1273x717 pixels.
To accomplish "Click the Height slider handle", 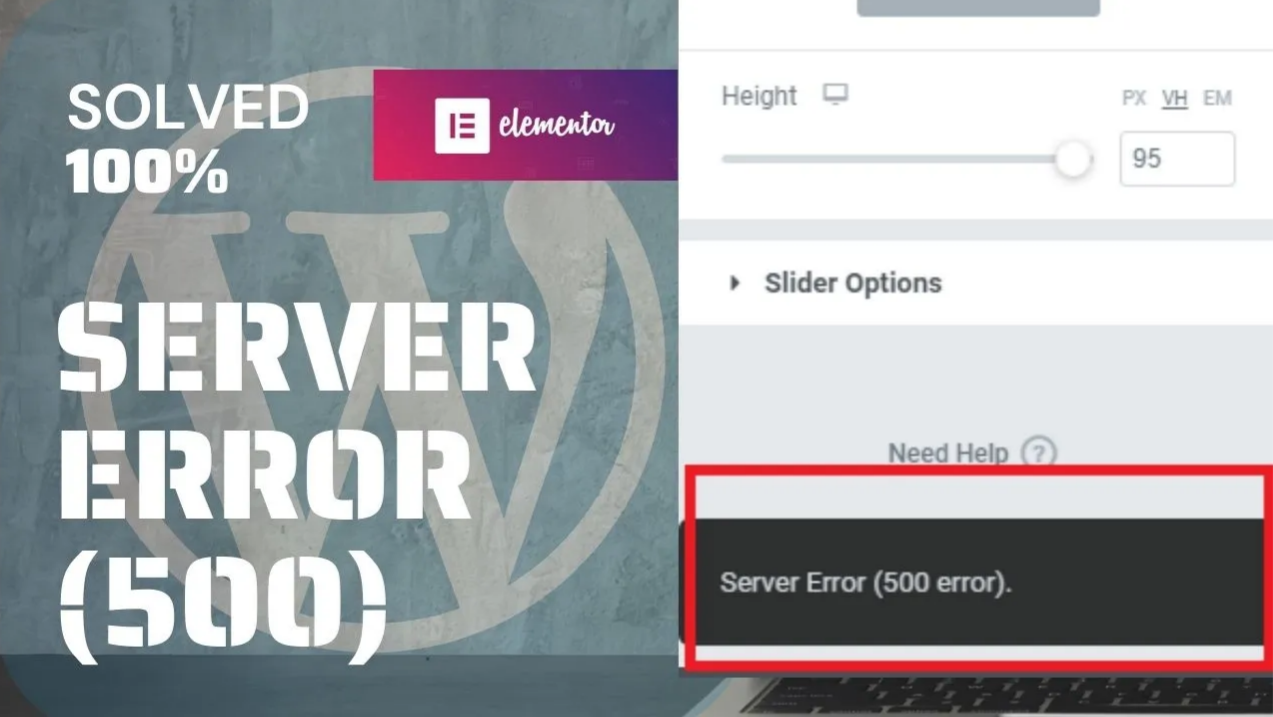I will coord(1073,159).
